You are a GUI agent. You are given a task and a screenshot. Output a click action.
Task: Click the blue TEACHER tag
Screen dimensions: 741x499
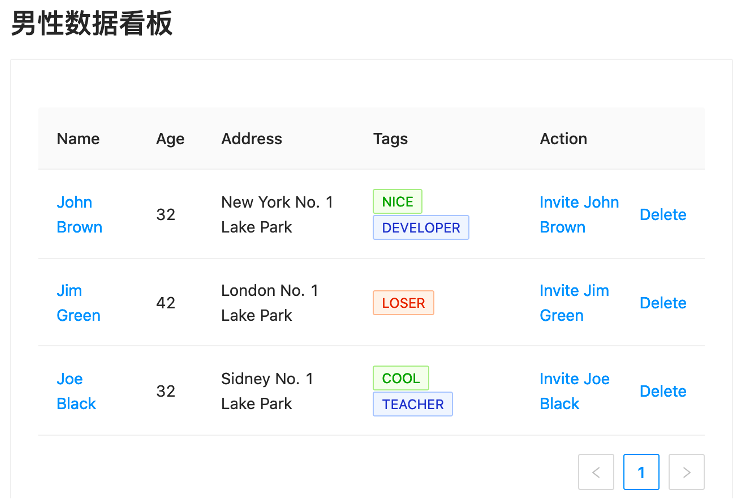[x=413, y=404]
